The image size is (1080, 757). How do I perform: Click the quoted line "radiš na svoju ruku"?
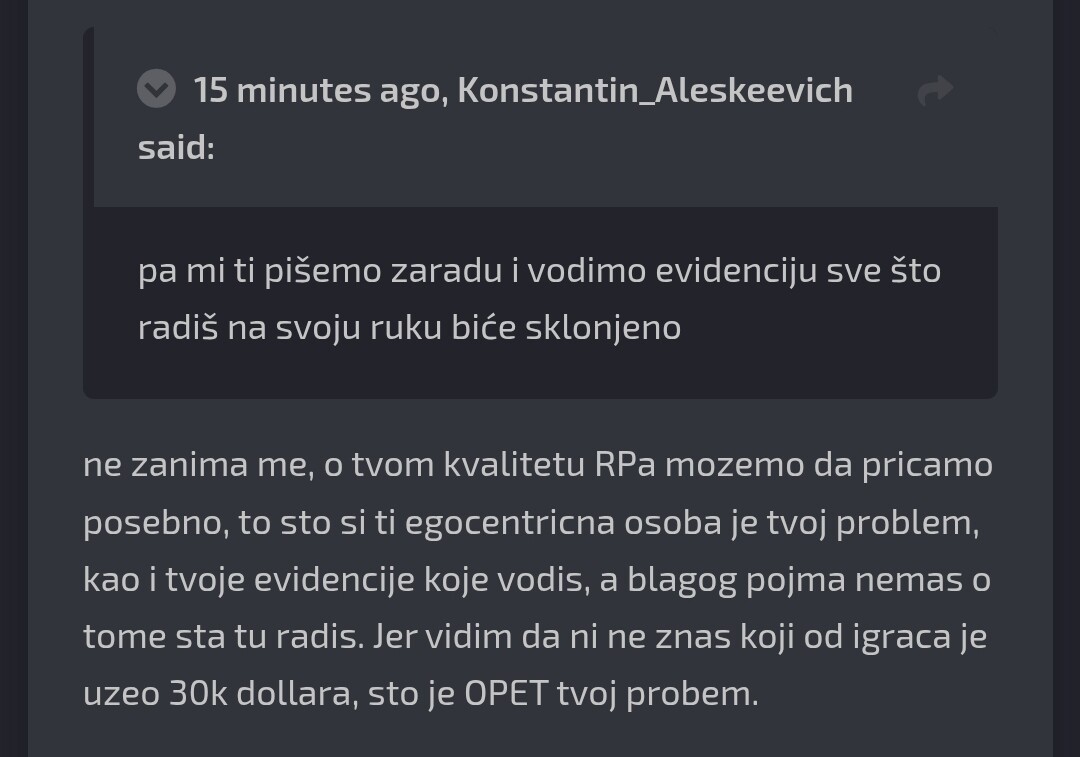[x=409, y=327]
